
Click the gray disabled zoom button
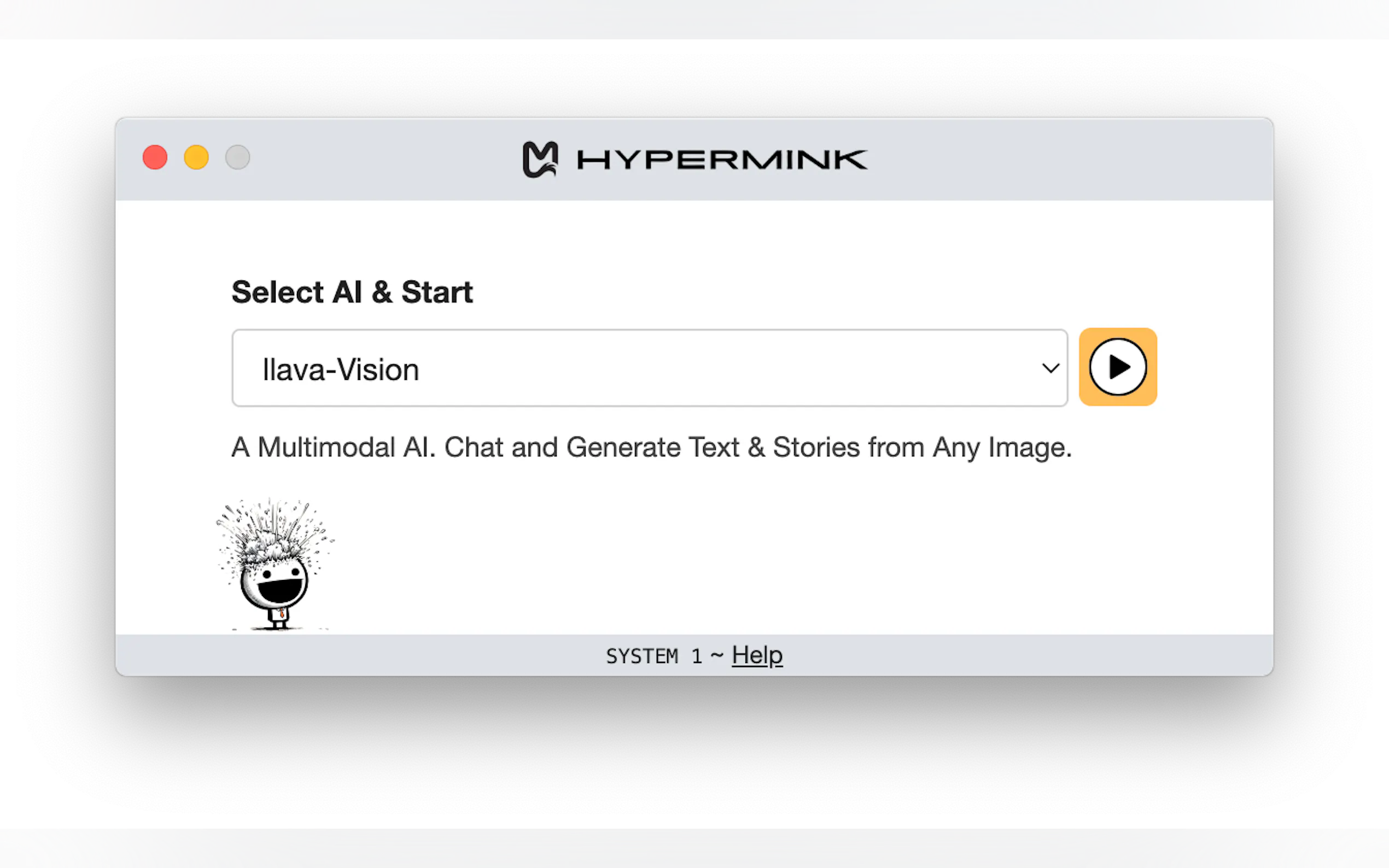pyautogui.click(x=238, y=157)
